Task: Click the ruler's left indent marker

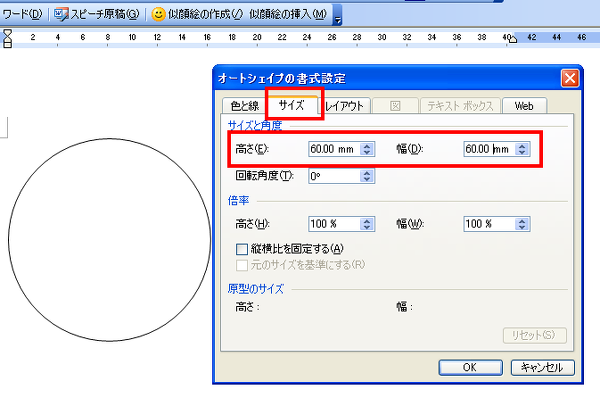Action: 7,38
